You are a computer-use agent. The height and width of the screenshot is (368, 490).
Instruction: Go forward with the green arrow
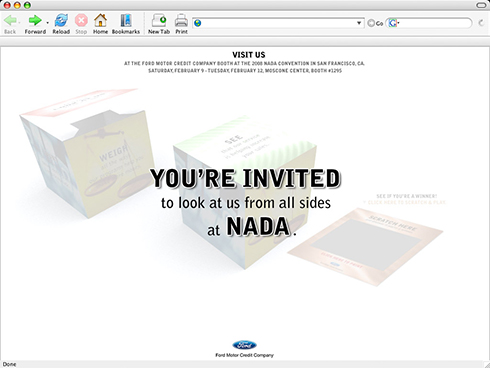(x=35, y=21)
